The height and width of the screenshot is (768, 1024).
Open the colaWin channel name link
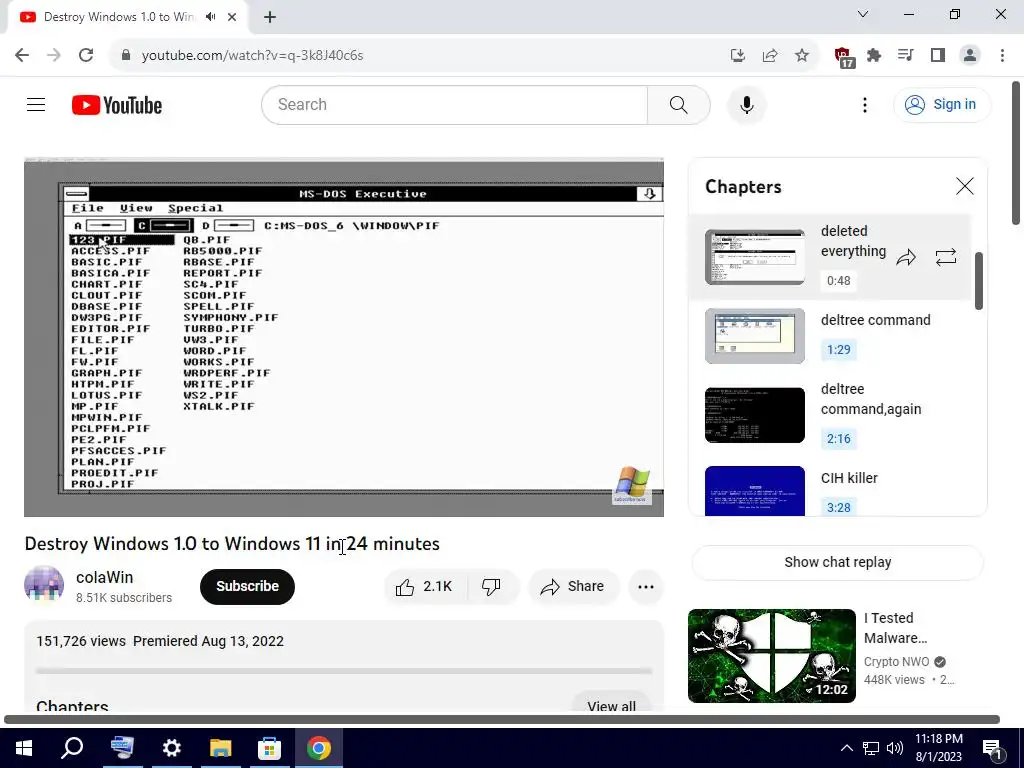click(104, 577)
